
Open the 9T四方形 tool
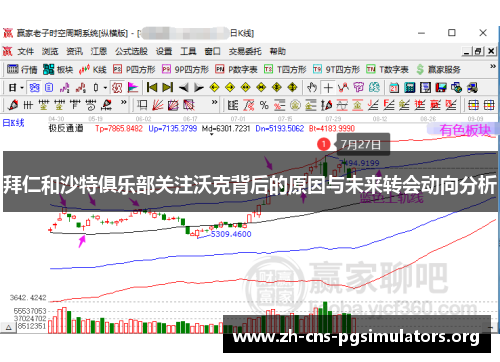tap(336, 69)
